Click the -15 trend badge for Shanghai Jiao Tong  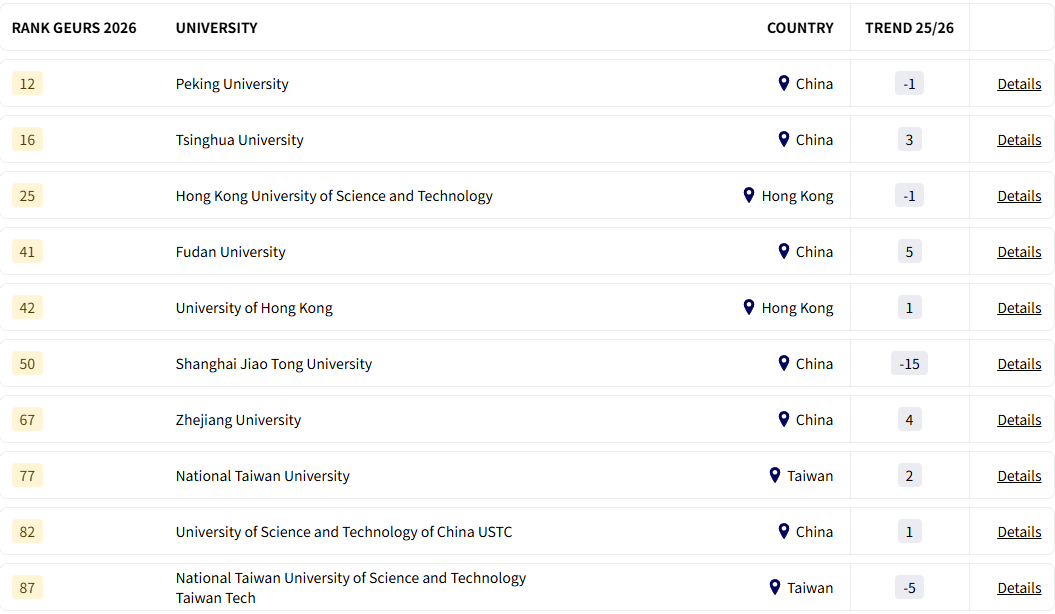click(908, 363)
